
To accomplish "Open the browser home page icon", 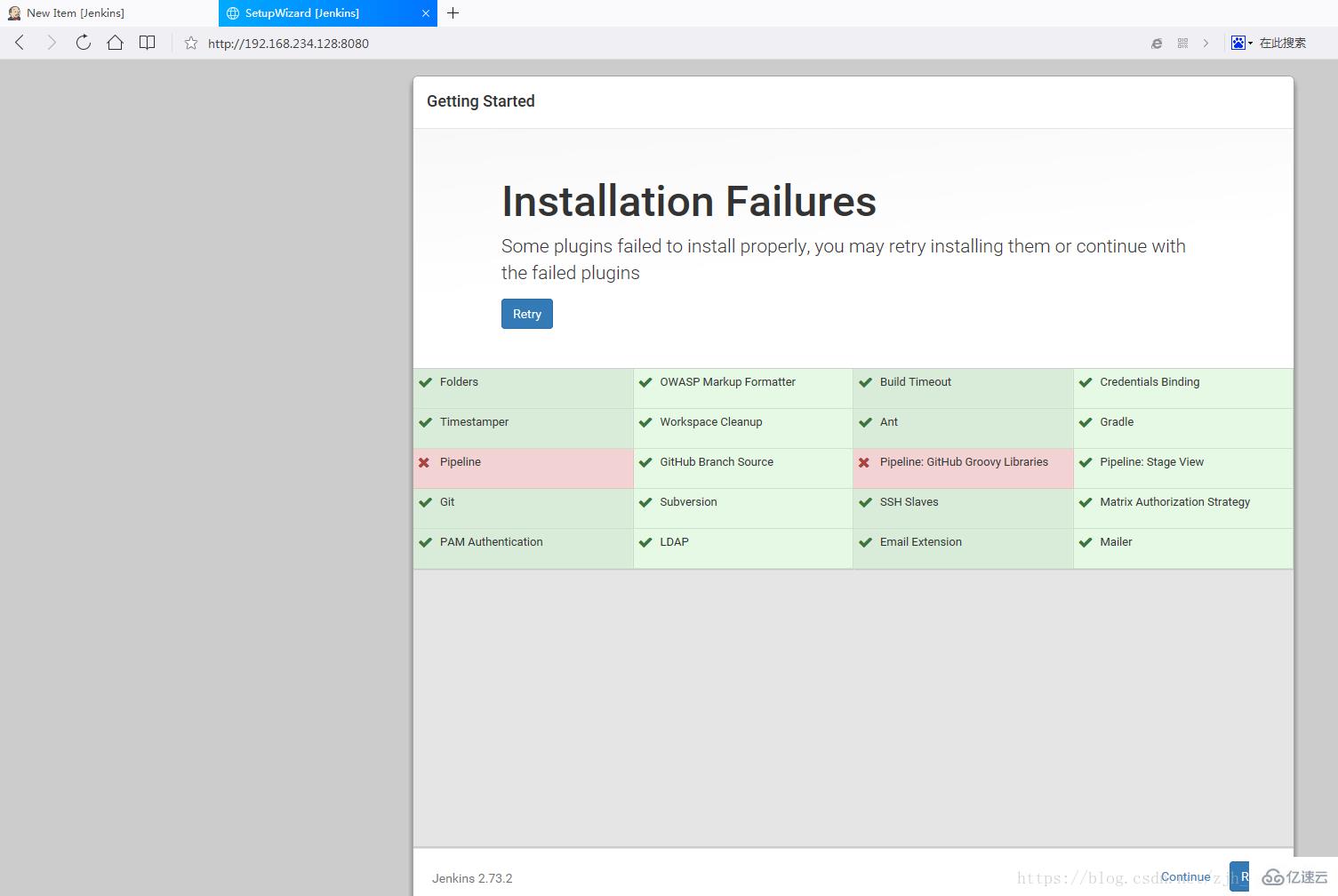I will [116, 43].
